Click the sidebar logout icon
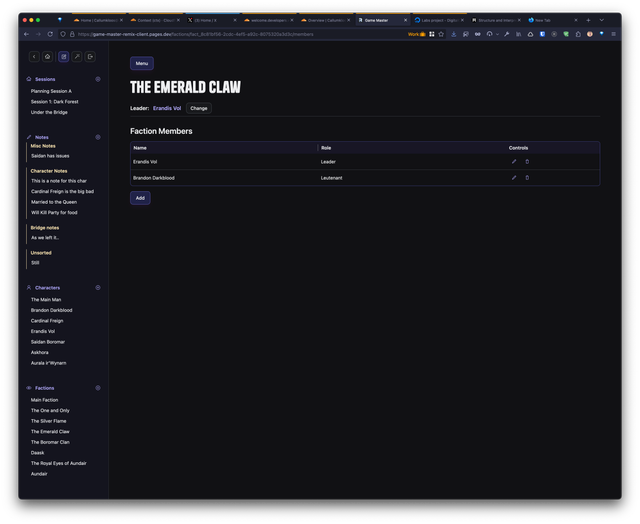 (90, 57)
